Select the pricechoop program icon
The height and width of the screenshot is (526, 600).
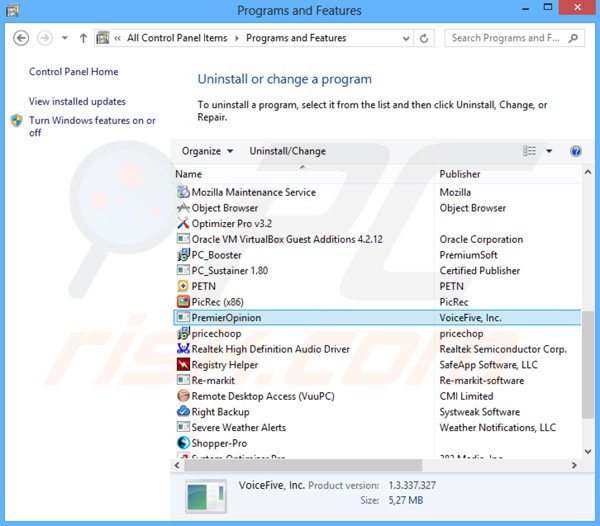point(183,333)
